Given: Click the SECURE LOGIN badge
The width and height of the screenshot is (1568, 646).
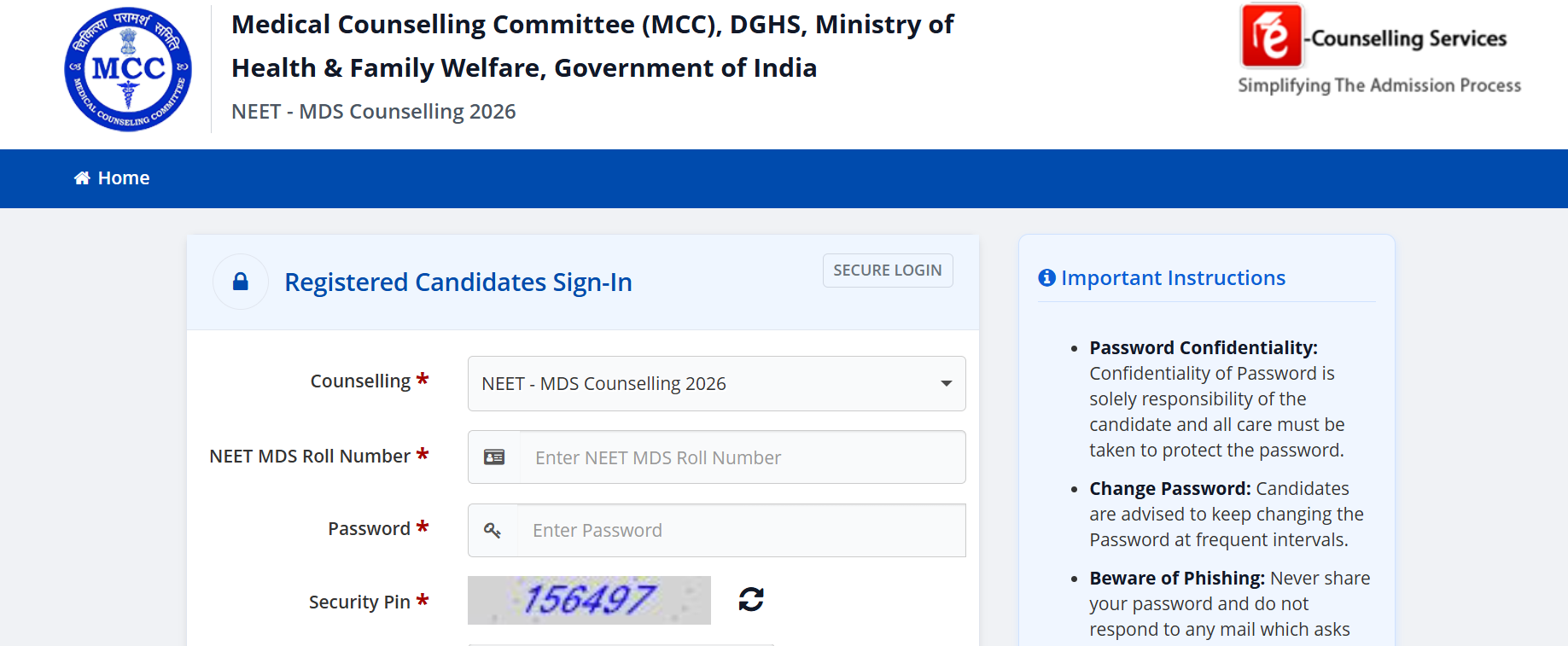Looking at the screenshot, I should 888,271.
